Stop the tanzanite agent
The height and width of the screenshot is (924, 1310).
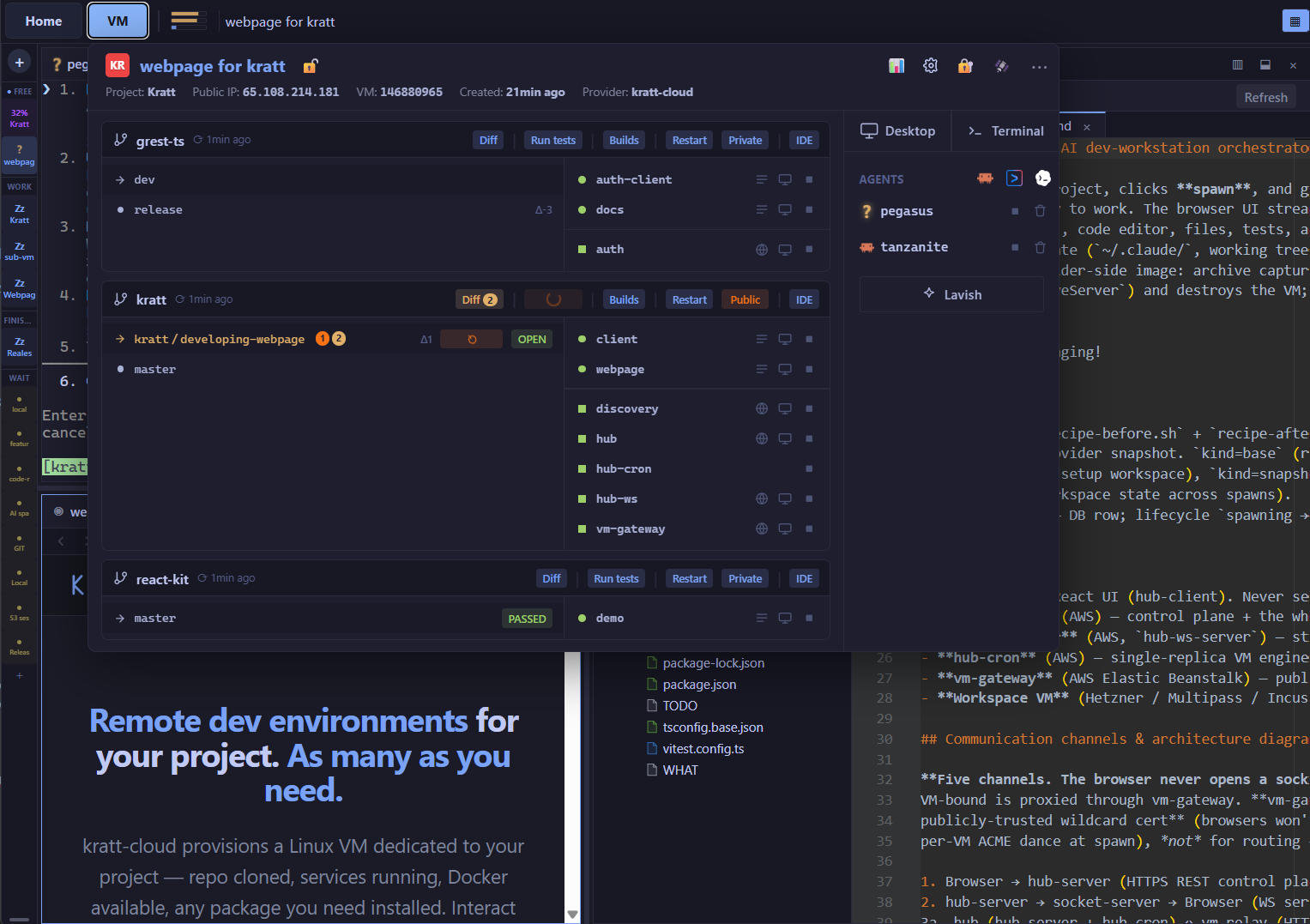click(1015, 247)
